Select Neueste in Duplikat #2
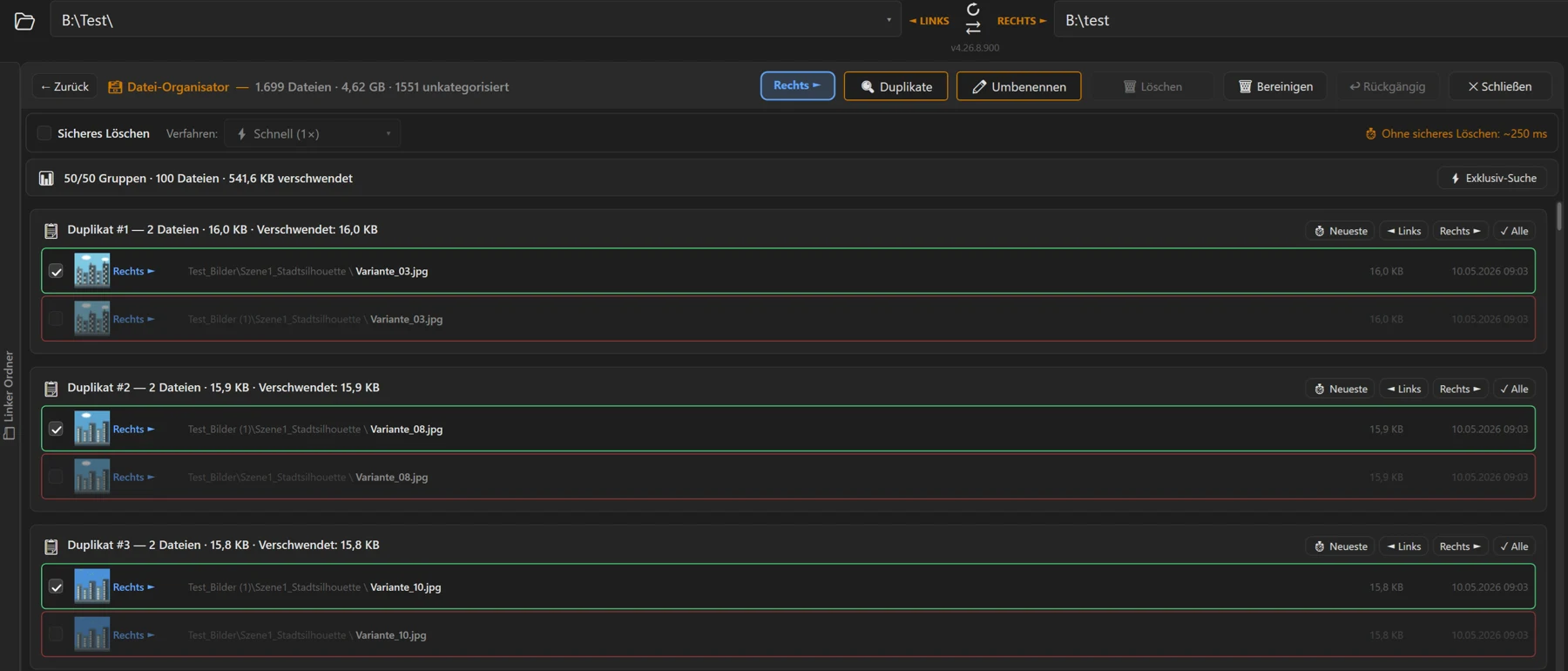The width and height of the screenshot is (1568, 671). (1341, 389)
